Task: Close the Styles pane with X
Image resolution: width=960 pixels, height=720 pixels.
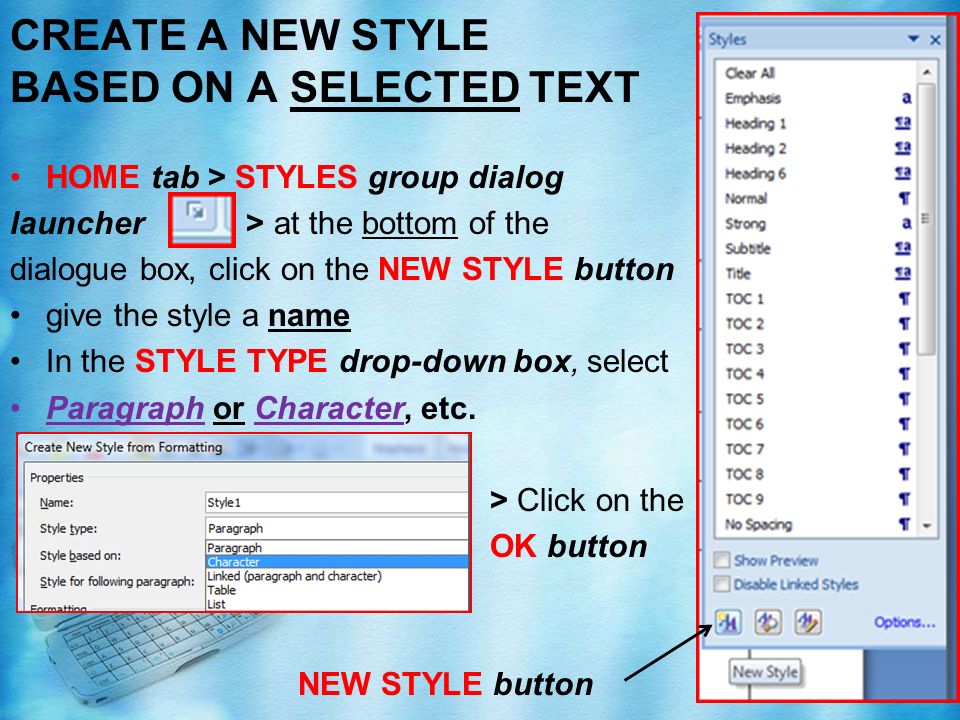Action: click(x=935, y=40)
